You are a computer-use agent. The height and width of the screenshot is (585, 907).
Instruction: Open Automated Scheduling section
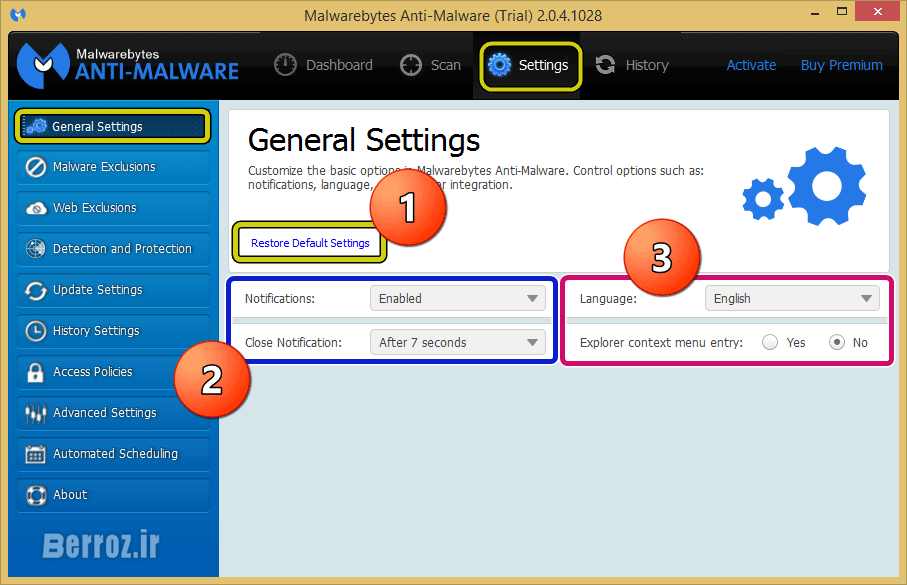pyautogui.click(x=113, y=454)
